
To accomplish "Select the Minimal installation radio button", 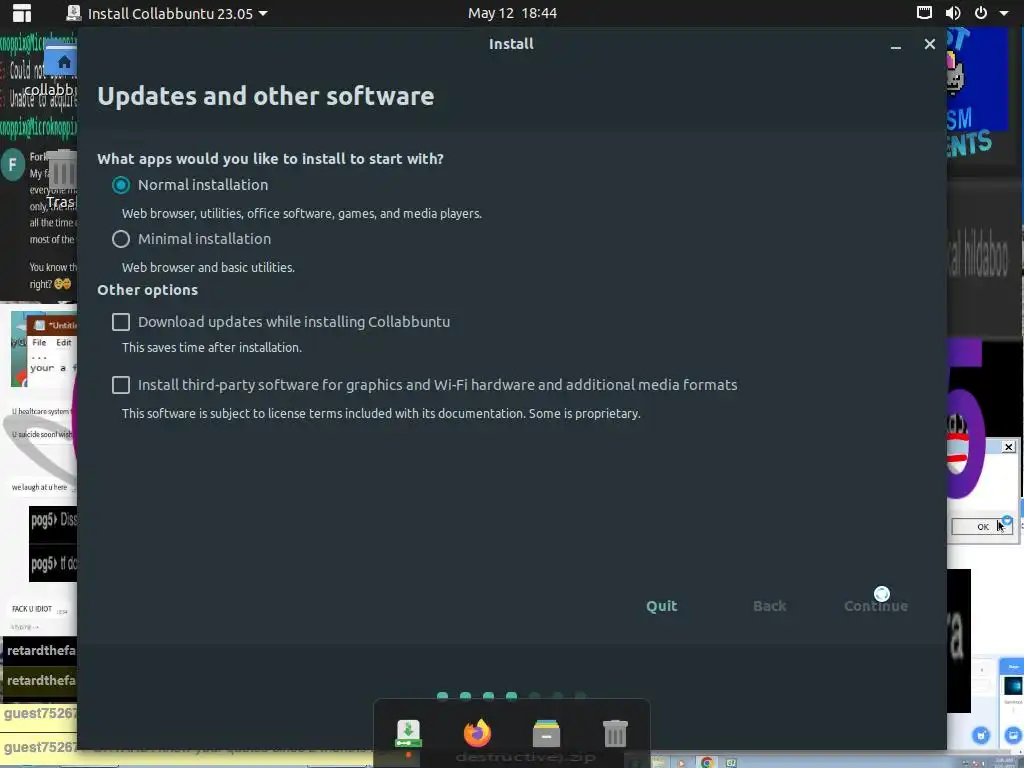I will [121, 239].
